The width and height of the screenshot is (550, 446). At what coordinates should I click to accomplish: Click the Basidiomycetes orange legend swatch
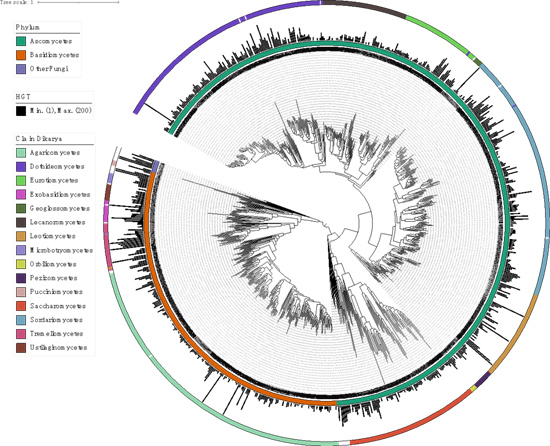tap(21, 55)
